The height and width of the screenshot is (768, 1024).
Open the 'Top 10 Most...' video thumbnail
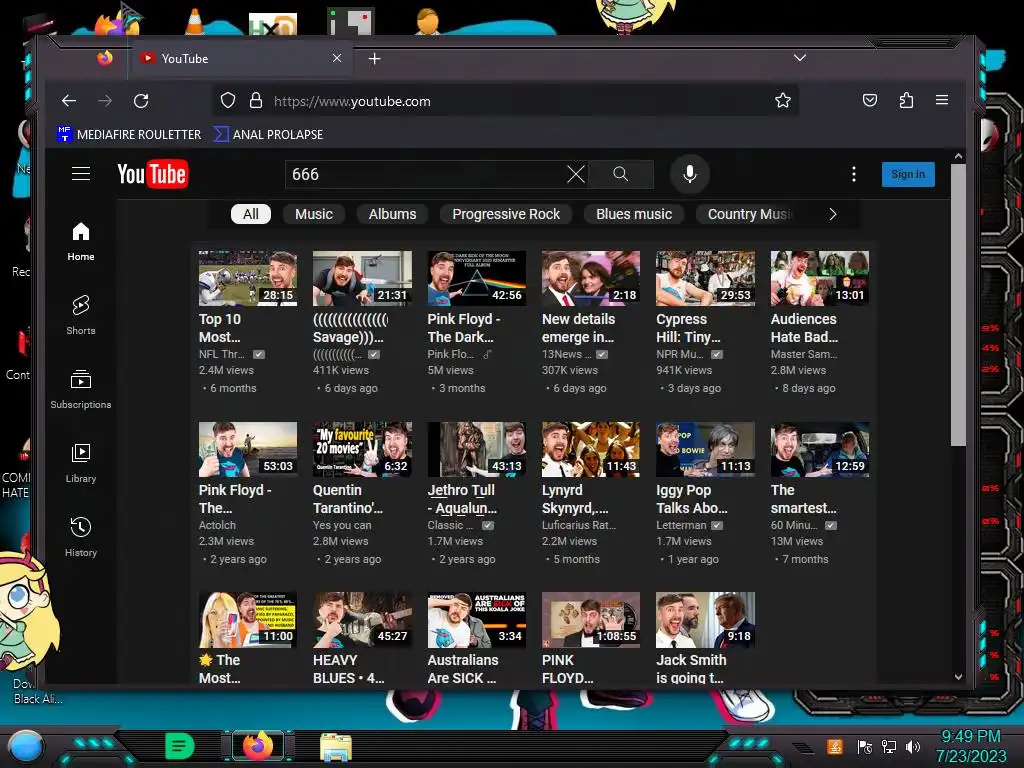point(248,278)
